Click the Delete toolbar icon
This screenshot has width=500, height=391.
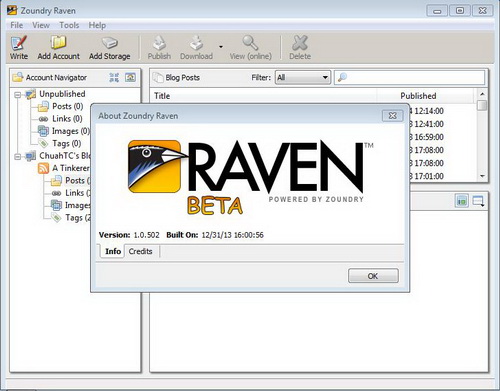point(300,43)
